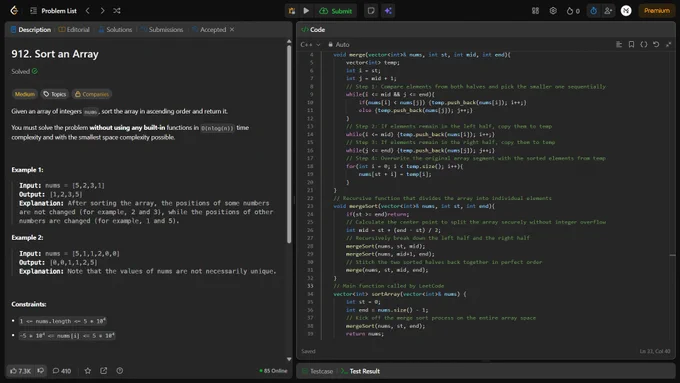The height and width of the screenshot is (383, 680).
Task: Close the Accepted tab
Action: coord(232,29)
